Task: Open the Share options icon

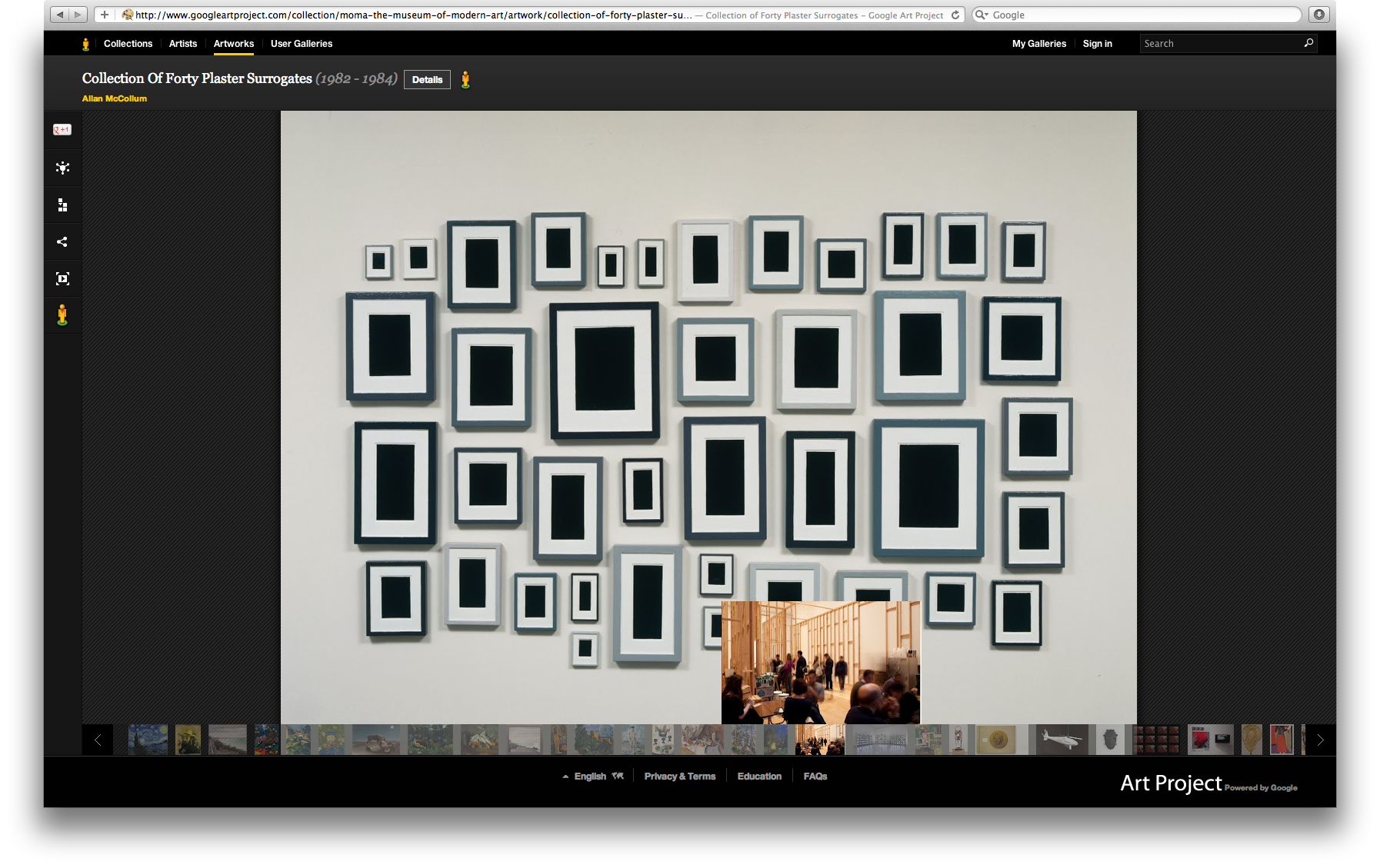Action: (x=62, y=241)
